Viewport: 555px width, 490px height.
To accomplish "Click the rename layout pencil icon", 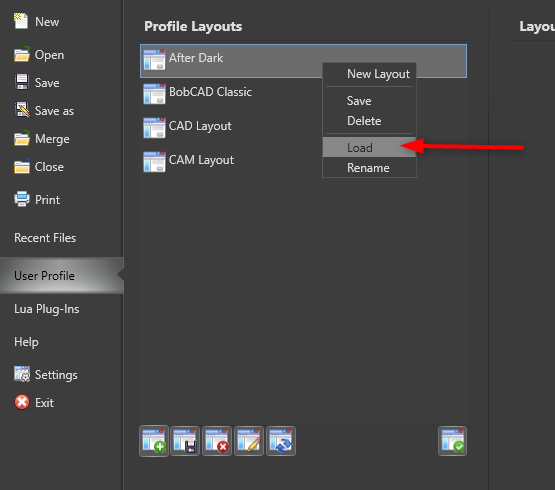I will pos(249,441).
